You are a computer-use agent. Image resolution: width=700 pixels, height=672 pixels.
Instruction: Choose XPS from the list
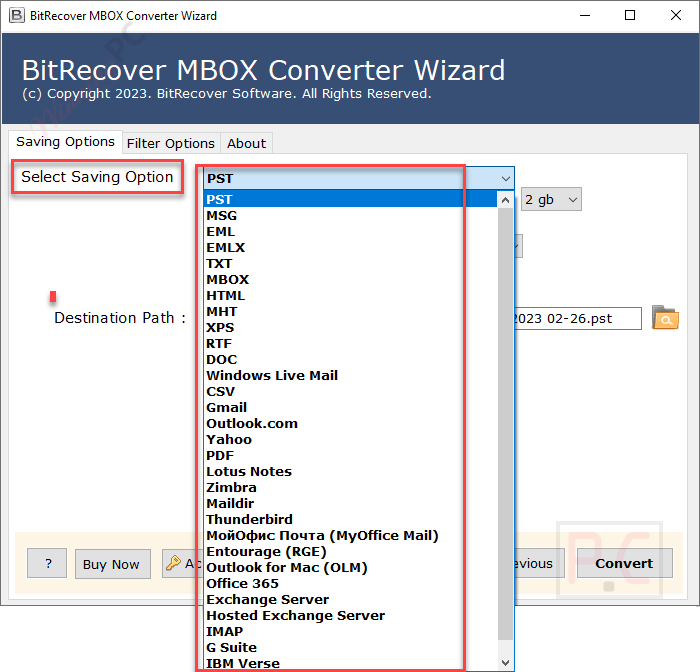click(350, 327)
